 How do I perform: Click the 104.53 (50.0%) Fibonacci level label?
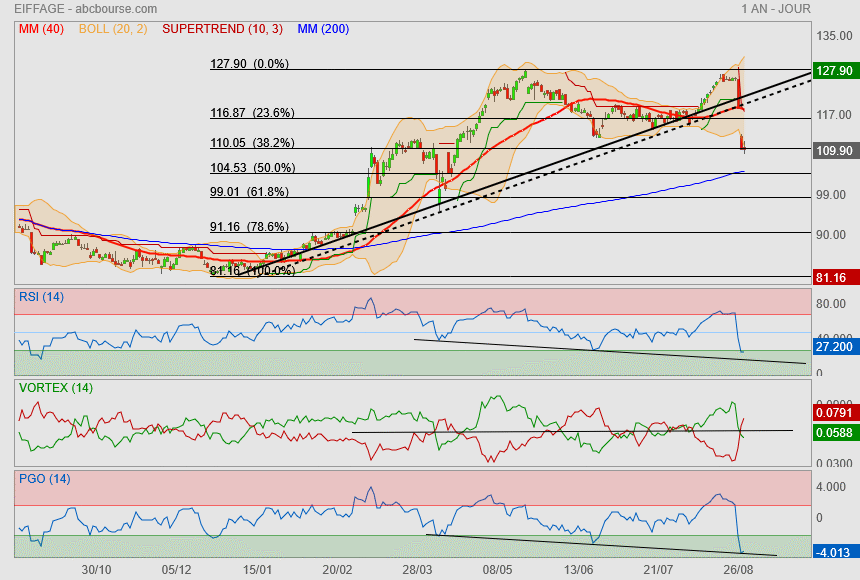tap(251, 168)
